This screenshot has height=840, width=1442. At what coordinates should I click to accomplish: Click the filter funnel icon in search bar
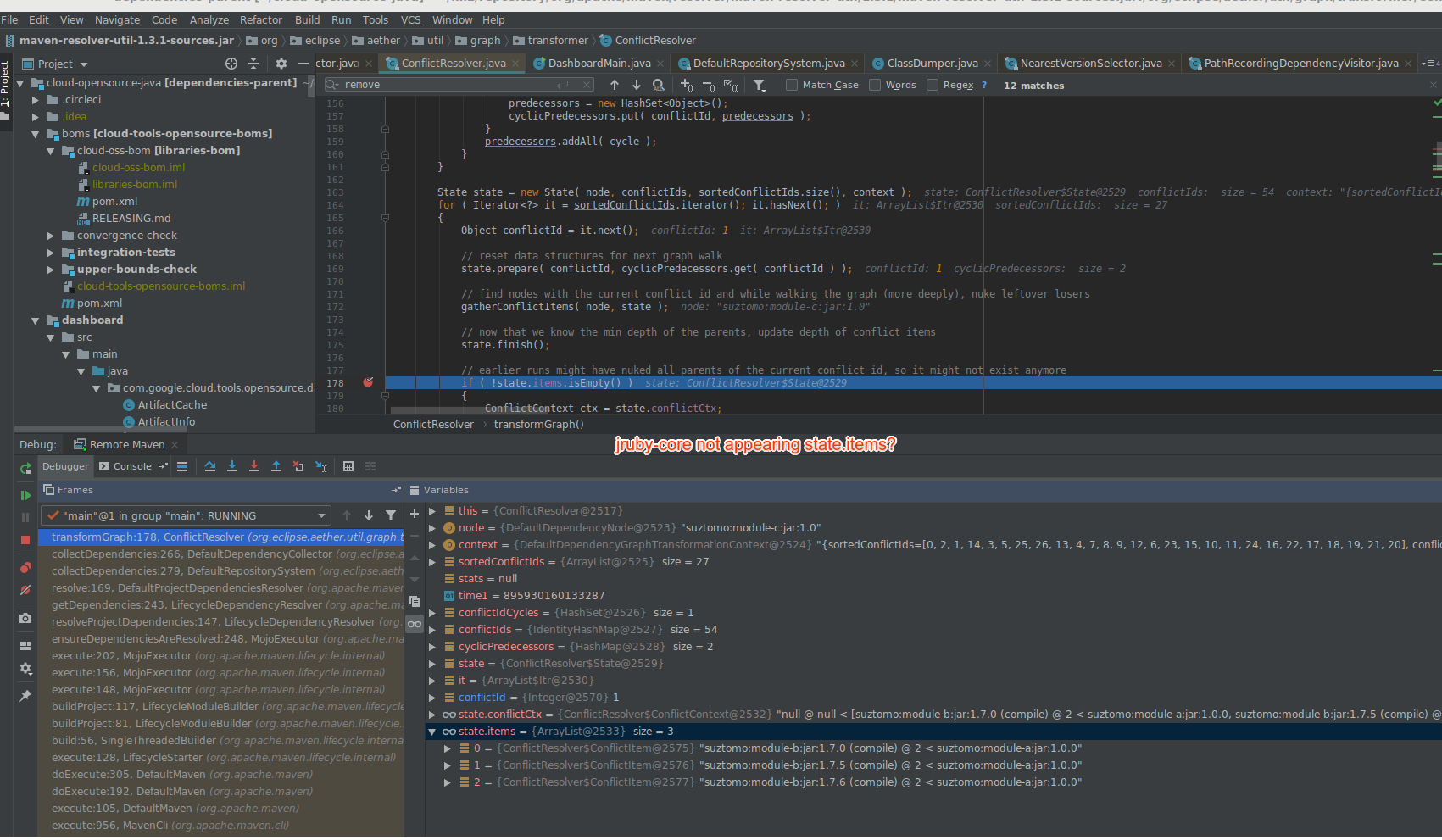pyautogui.click(x=760, y=85)
